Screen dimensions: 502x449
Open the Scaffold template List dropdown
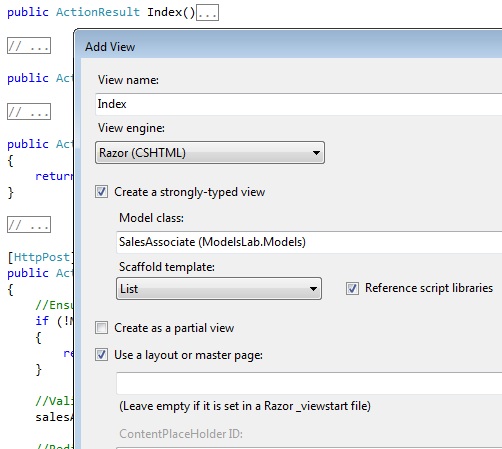click(219, 289)
